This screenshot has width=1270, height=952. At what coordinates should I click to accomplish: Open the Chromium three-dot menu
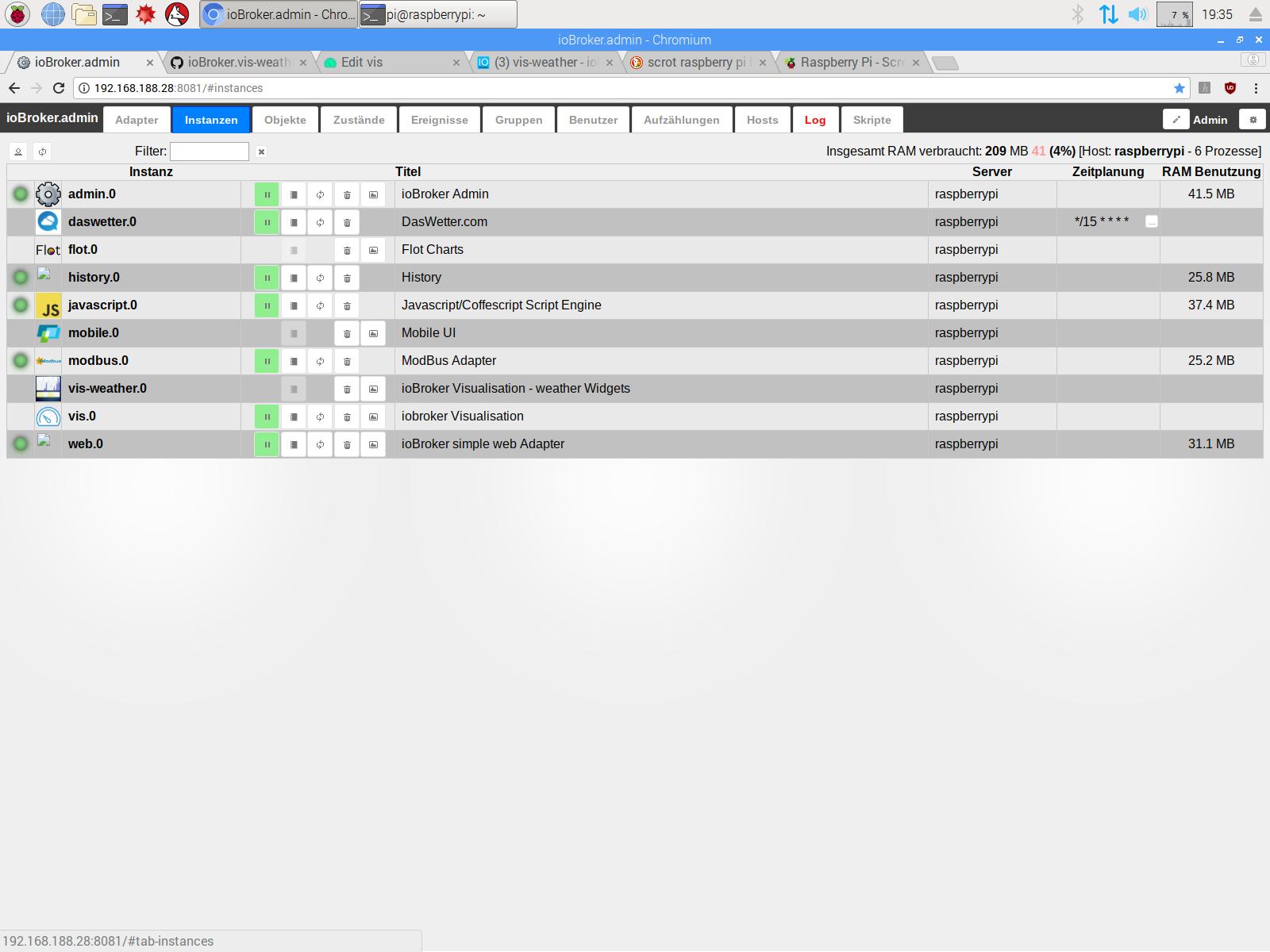tap(1256, 88)
